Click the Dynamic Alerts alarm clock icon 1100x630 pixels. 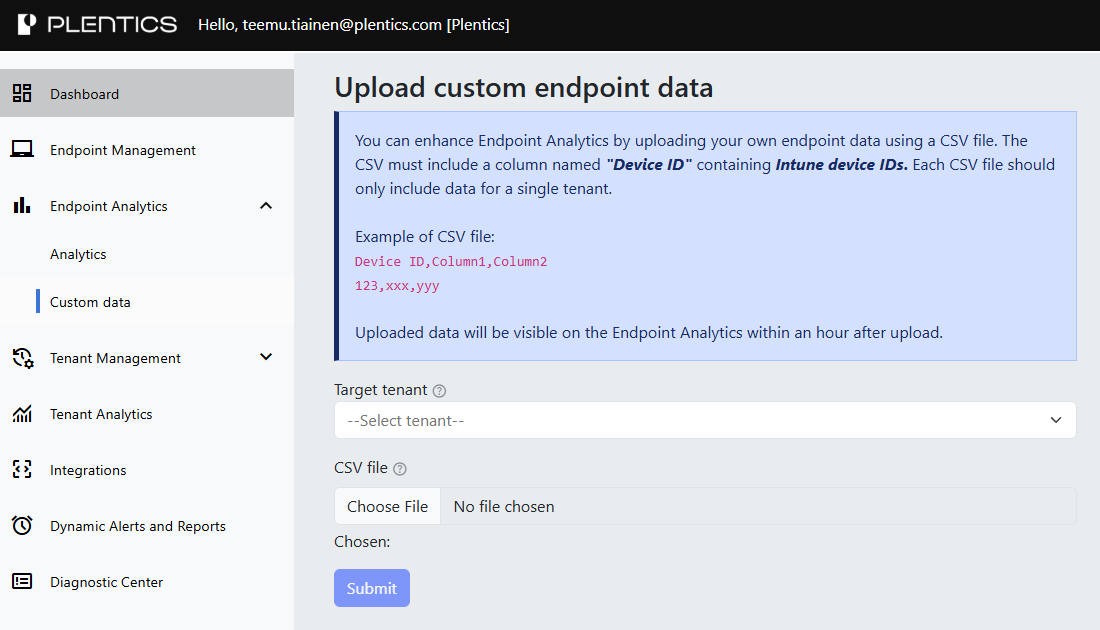(22, 526)
